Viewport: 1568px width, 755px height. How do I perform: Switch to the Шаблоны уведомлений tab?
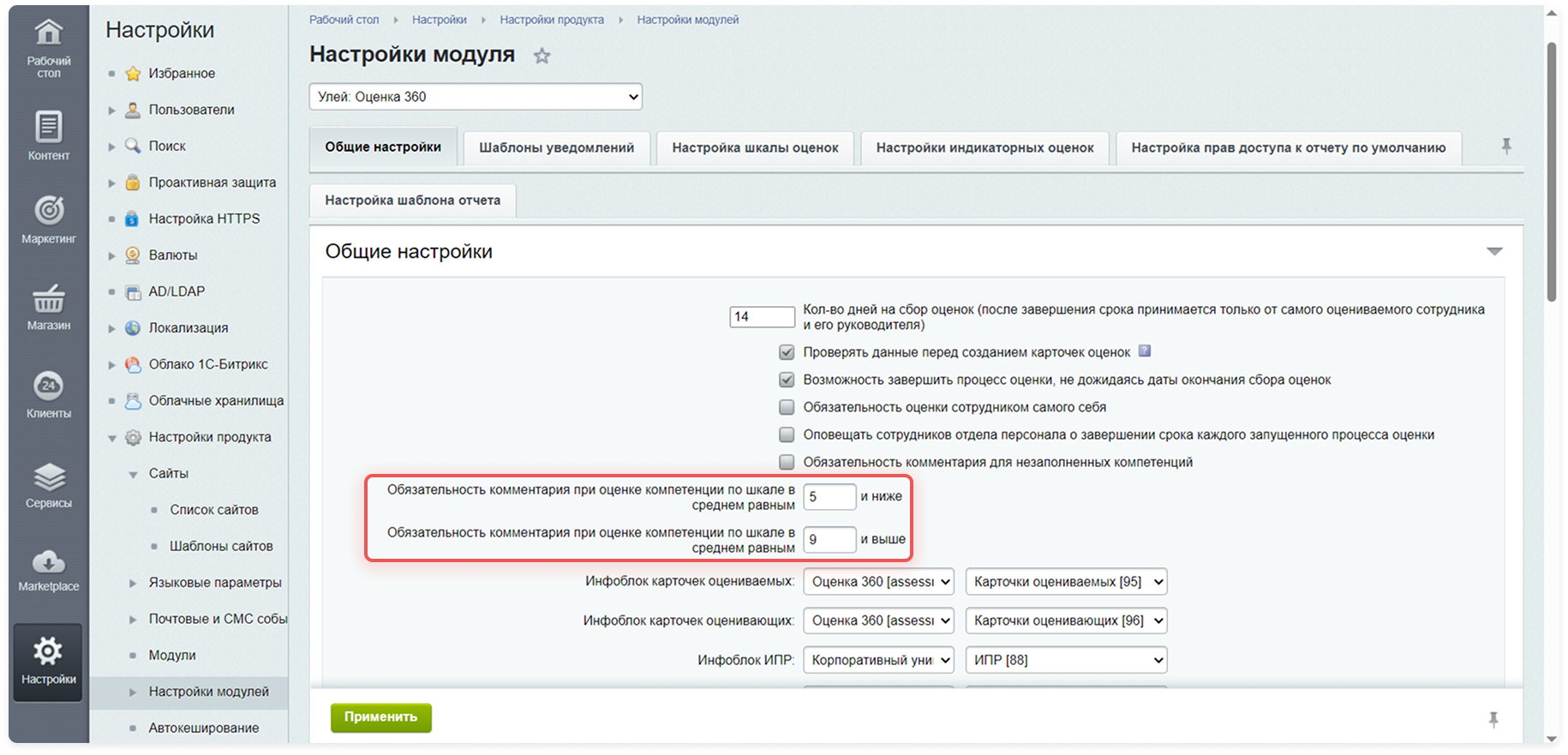(x=556, y=147)
